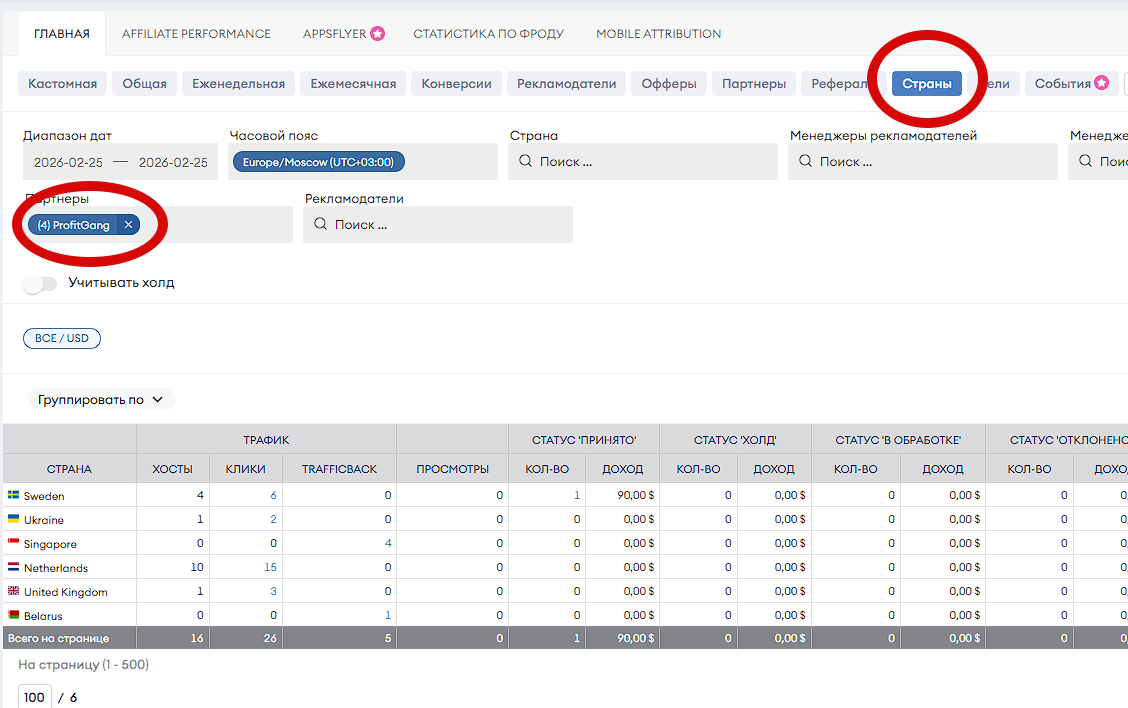Toggle the Учитывать холд switch
Viewport: 1128px width, 708px height.
(x=40, y=283)
